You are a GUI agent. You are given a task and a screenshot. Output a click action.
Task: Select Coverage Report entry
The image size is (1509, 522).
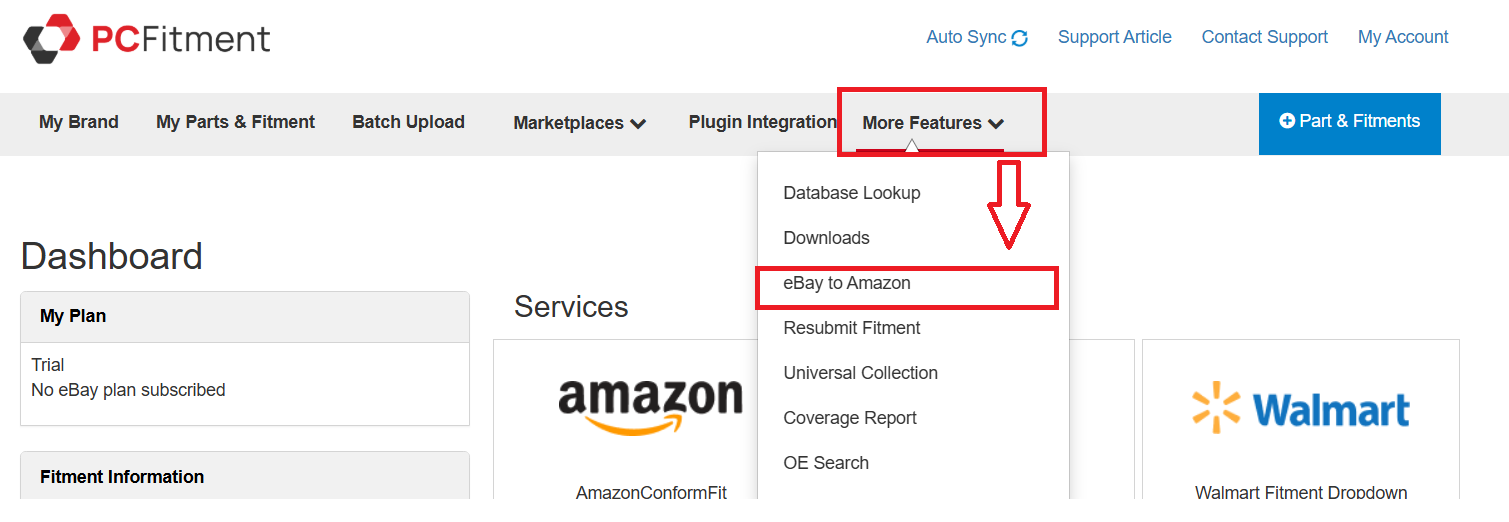(x=850, y=418)
